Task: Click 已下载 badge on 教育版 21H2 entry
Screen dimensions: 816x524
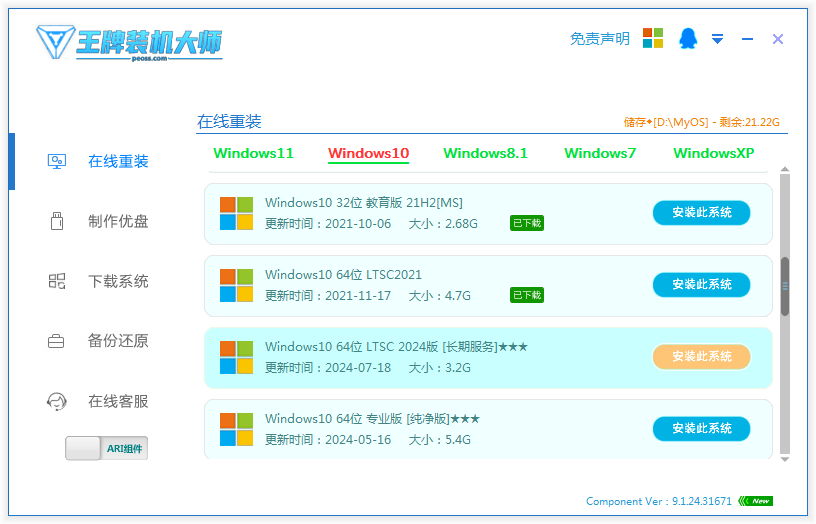Action: [x=527, y=223]
